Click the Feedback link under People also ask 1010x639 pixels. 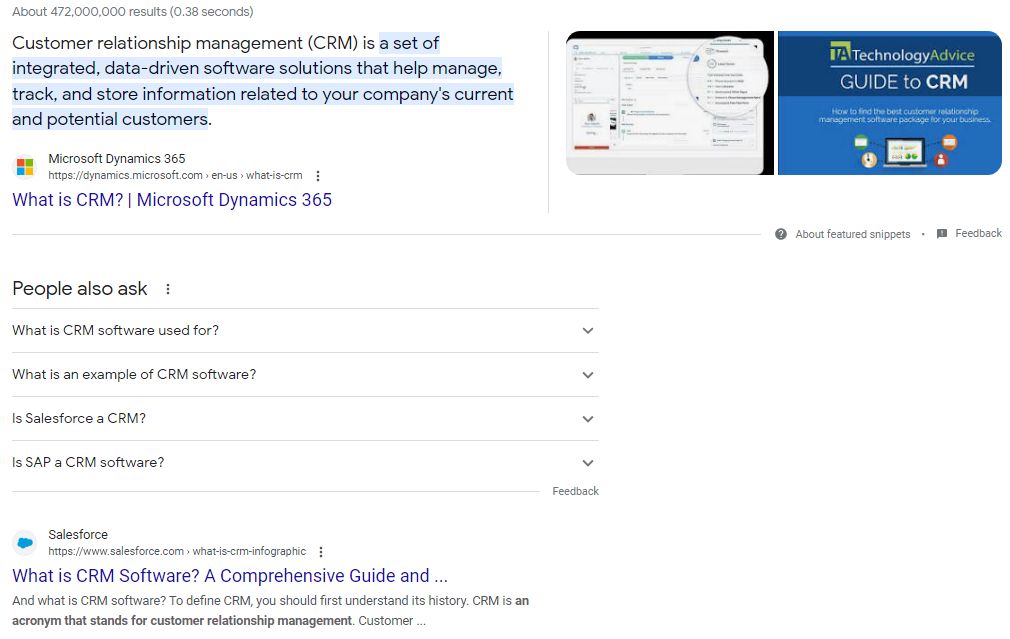click(575, 490)
